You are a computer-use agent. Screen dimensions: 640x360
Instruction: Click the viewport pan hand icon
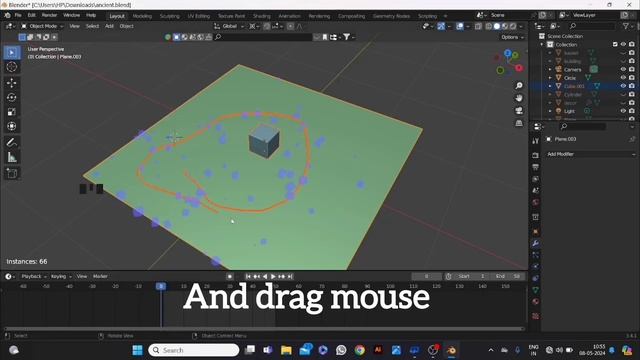[519, 98]
